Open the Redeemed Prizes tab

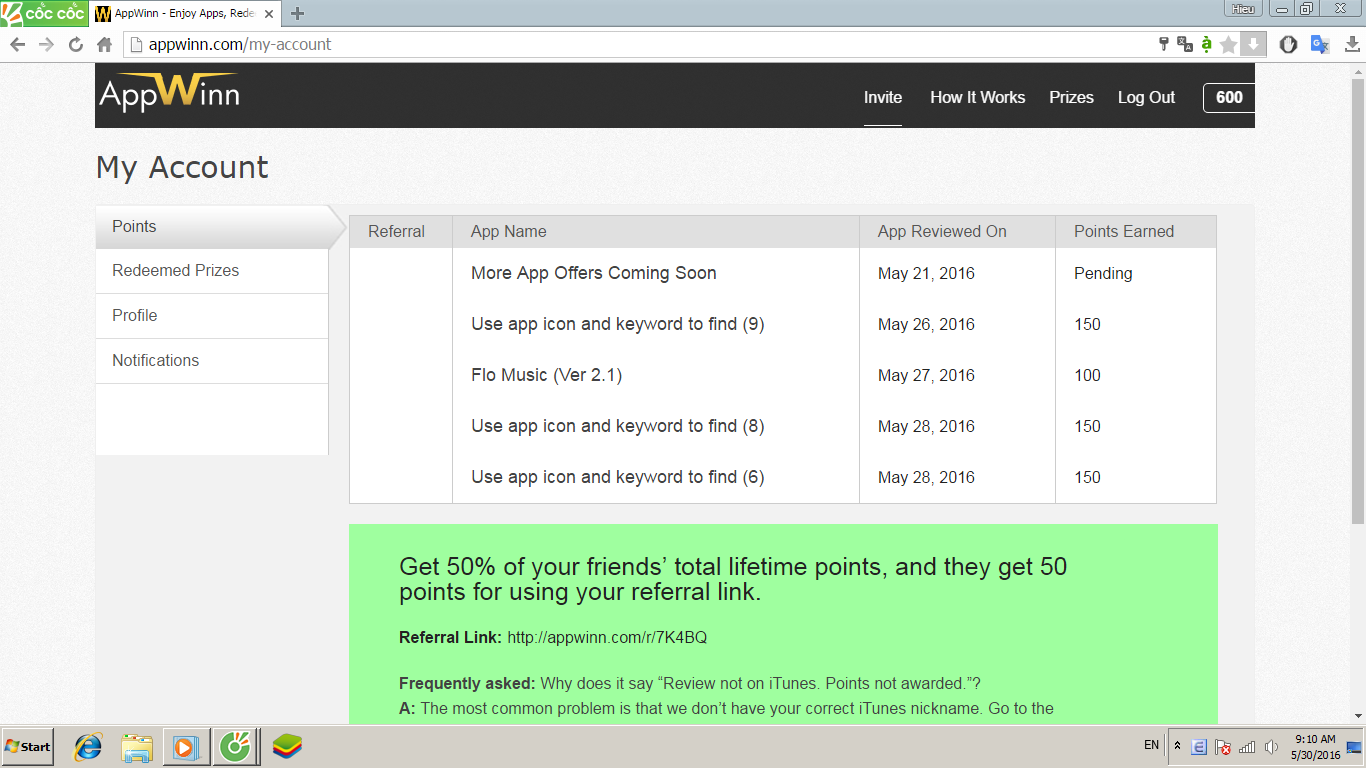pyautogui.click(x=212, y=271)
